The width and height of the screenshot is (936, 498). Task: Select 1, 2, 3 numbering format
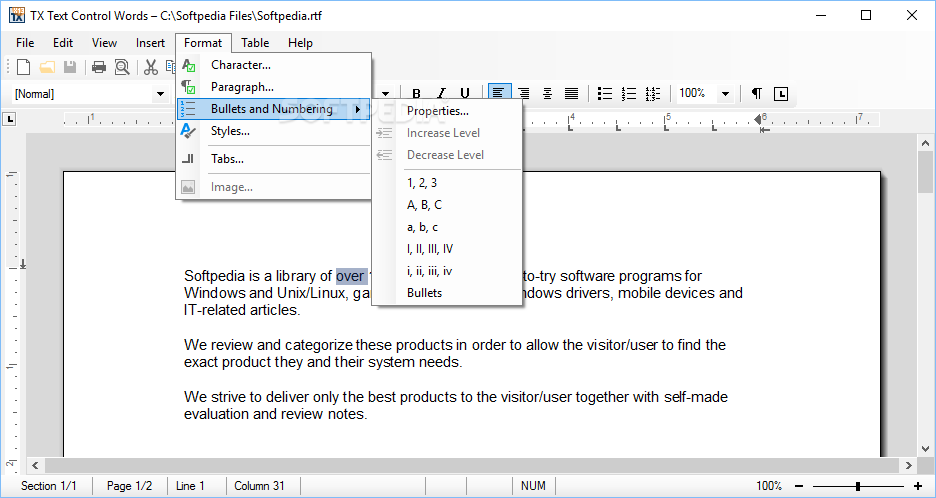[x=447, y=183]
